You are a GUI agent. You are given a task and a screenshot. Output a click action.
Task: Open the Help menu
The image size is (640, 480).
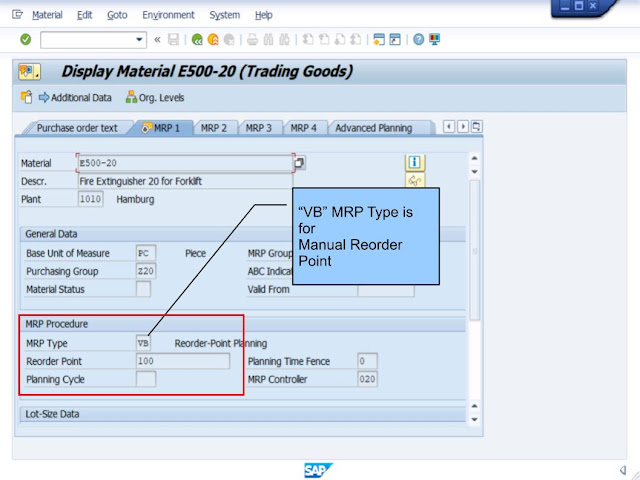264,15
